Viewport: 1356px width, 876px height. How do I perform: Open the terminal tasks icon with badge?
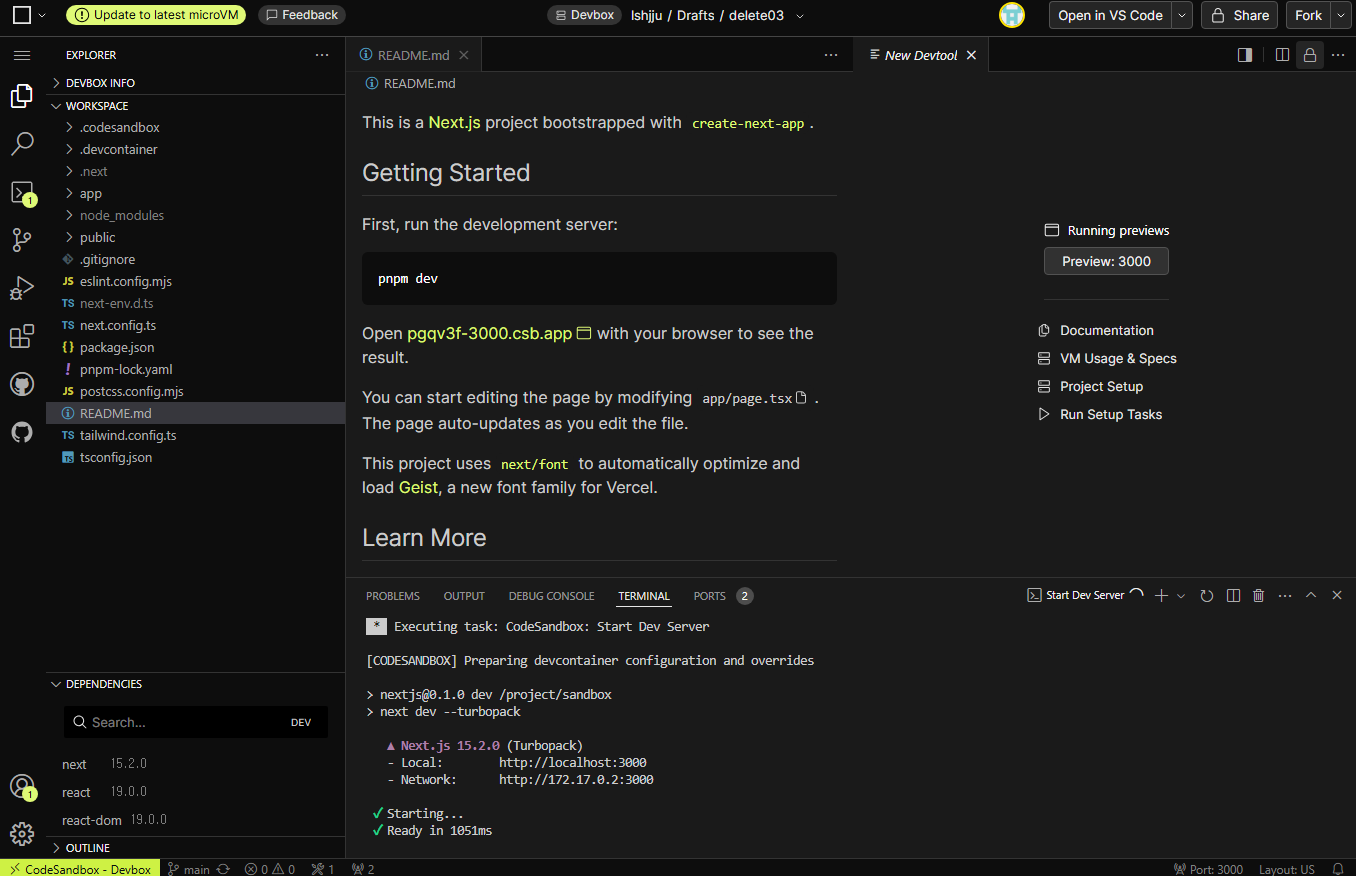[22, 193]
